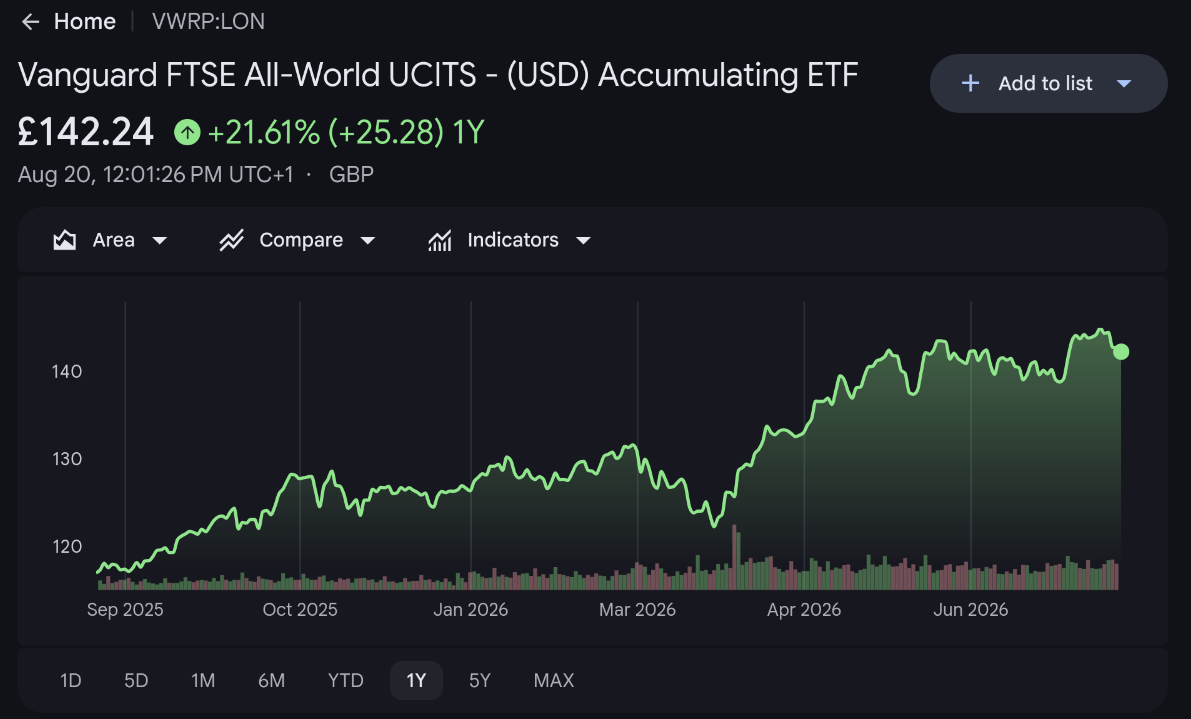Click the Area chart type icon
The height and width of the screenshot is (719, 1191).
point(65,240)
